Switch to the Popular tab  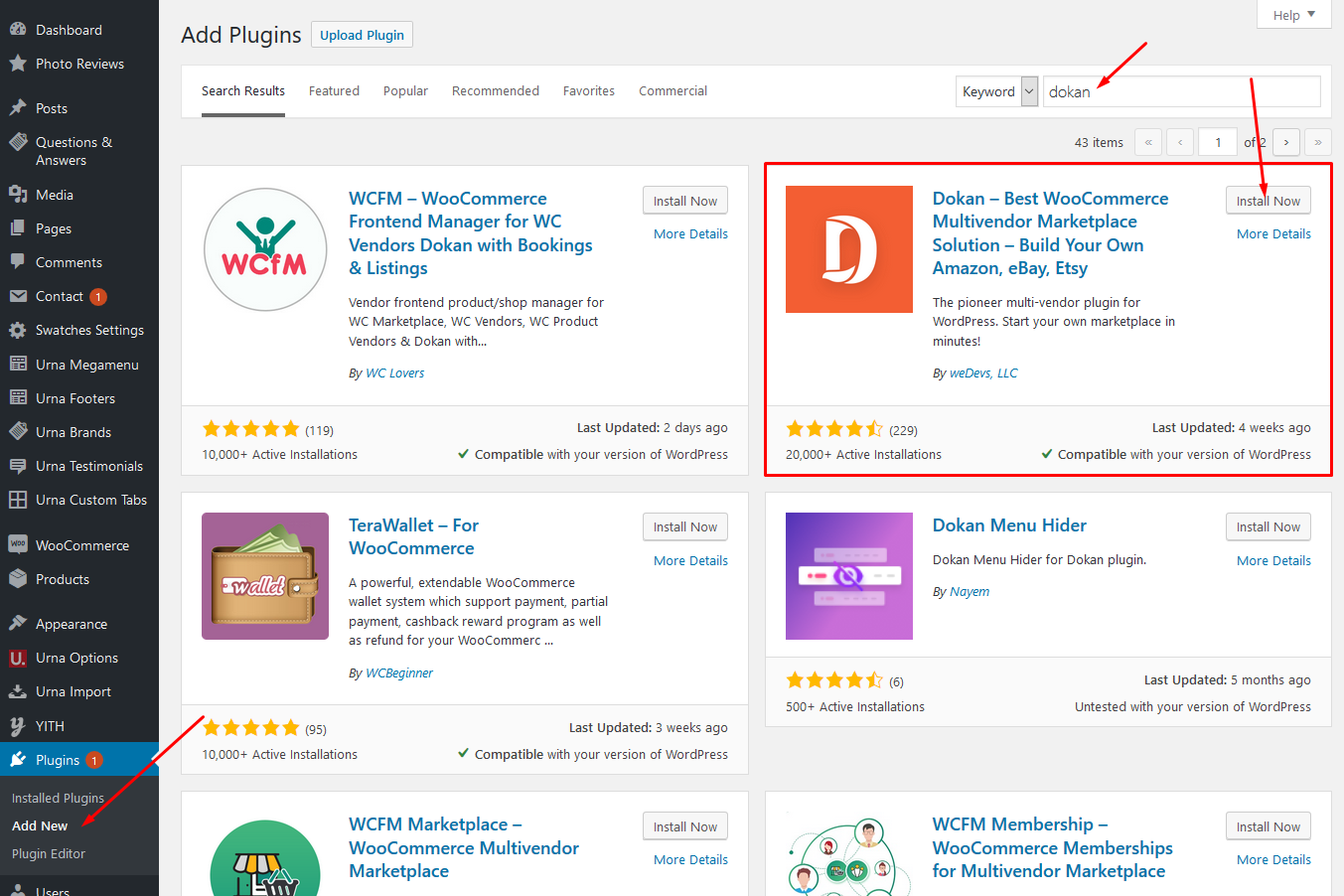pyautogui.click(x=405, y=90)
